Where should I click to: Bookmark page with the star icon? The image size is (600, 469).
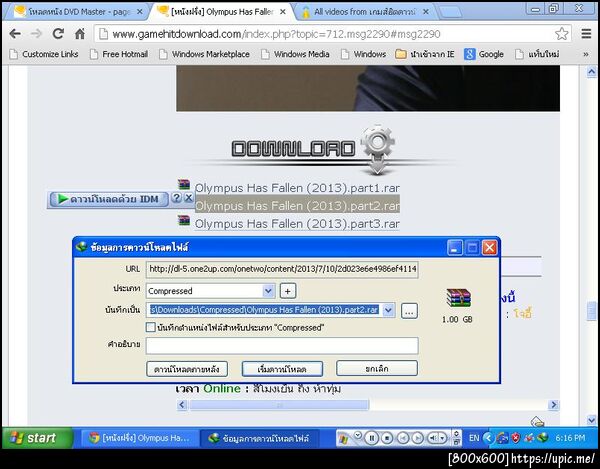pos(561,34)
